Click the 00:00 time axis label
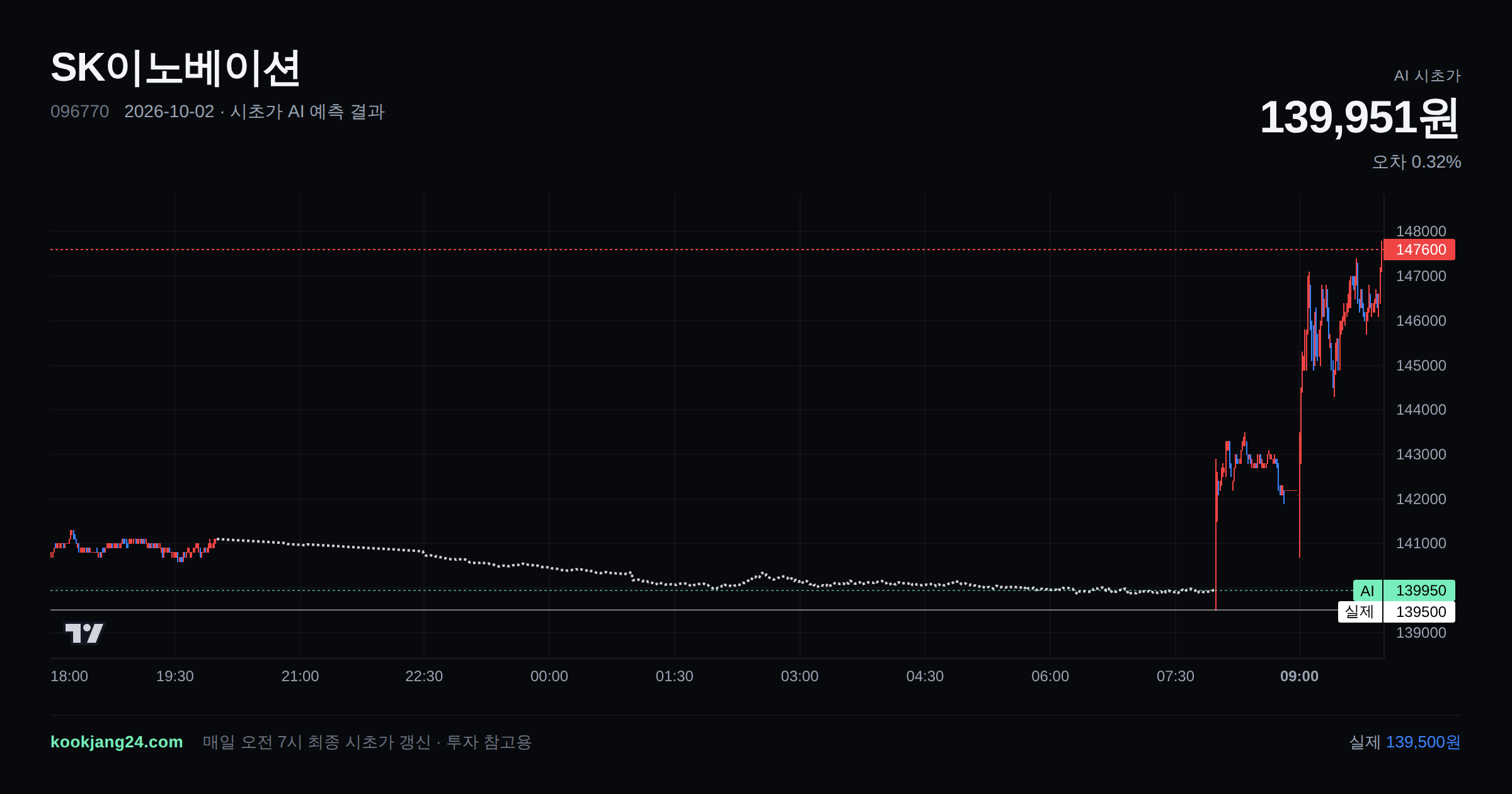The height and width of the screenshot is (794, 1512). point(549,676)
